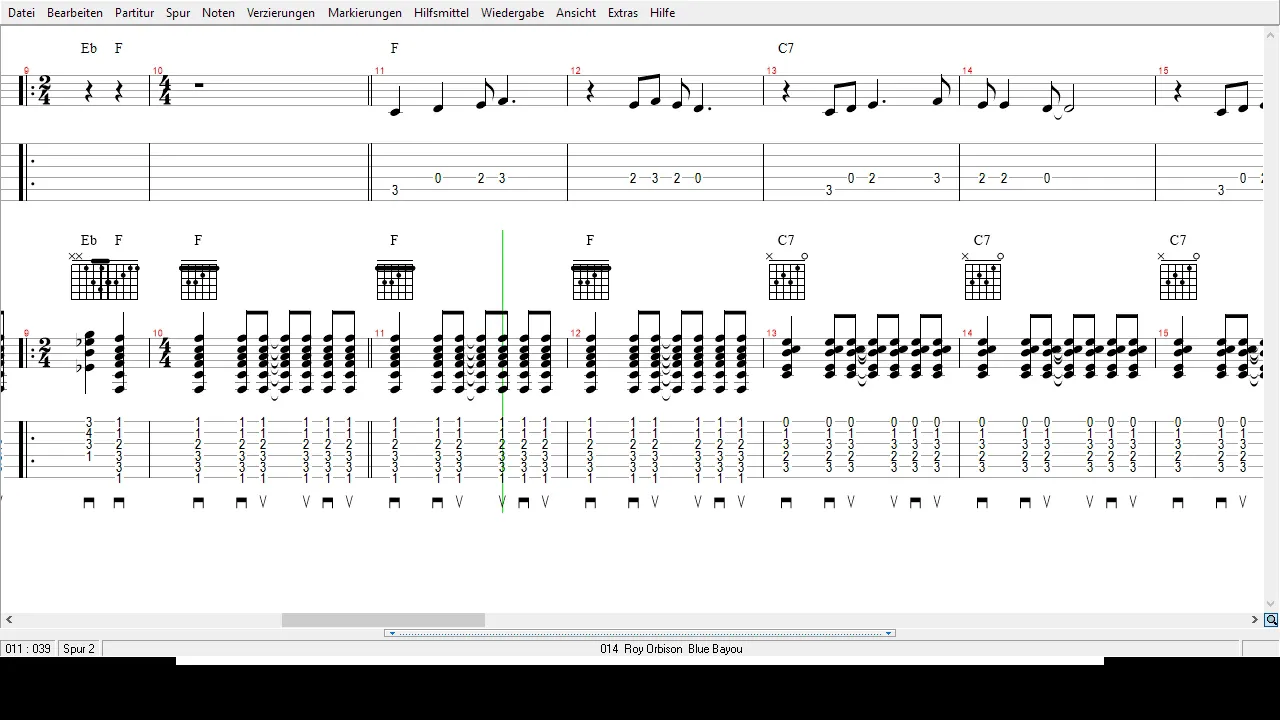1280x720 pixels.
Task: Open the Ansicht menu
Action: coord(576,13)
